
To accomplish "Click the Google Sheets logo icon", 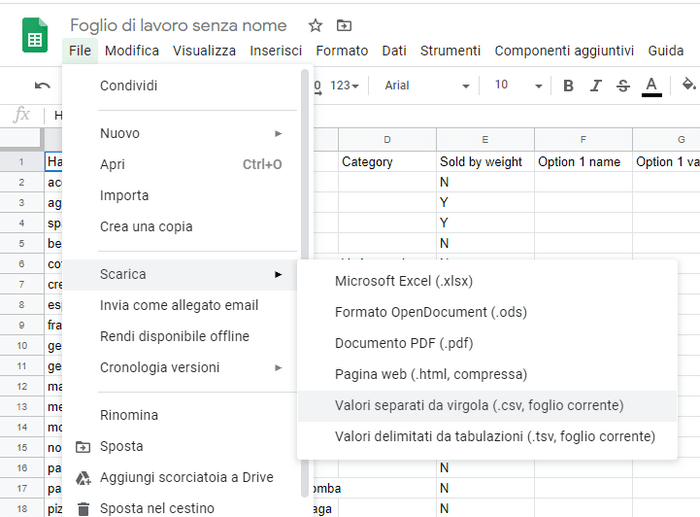I will tap(35, 38).
